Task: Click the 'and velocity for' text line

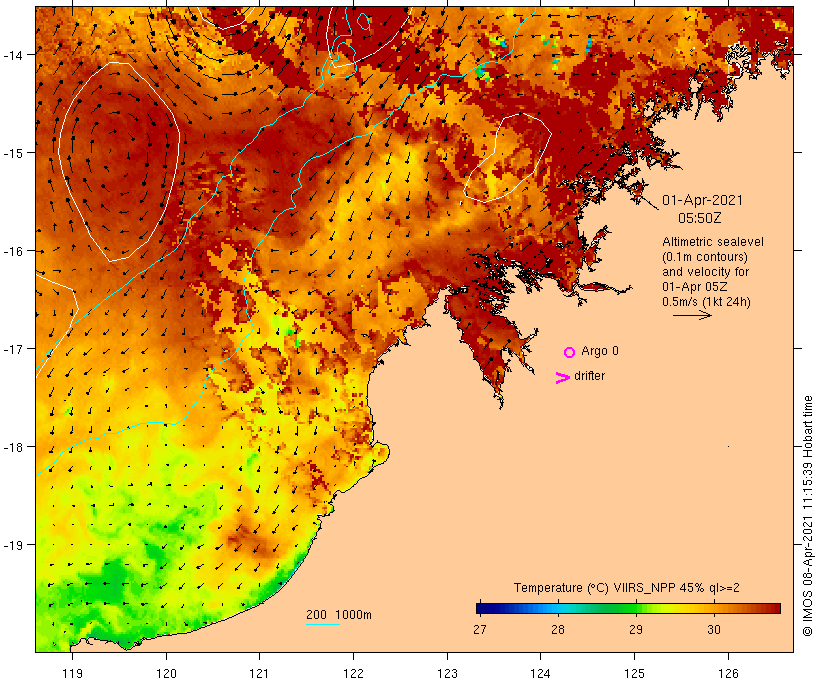Action: 705,272
